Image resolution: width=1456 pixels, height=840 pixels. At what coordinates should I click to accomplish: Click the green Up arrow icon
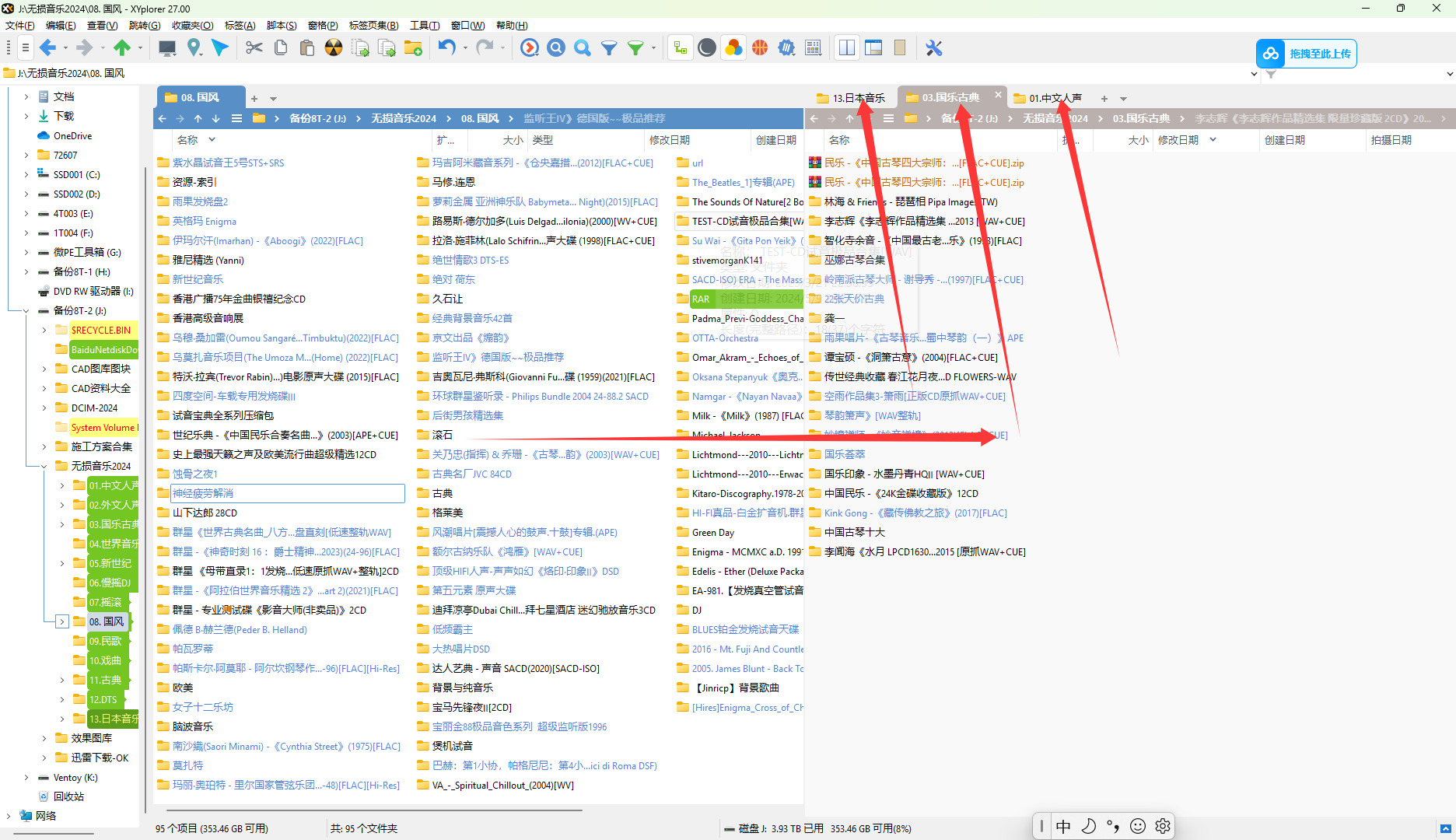[122, 48]
